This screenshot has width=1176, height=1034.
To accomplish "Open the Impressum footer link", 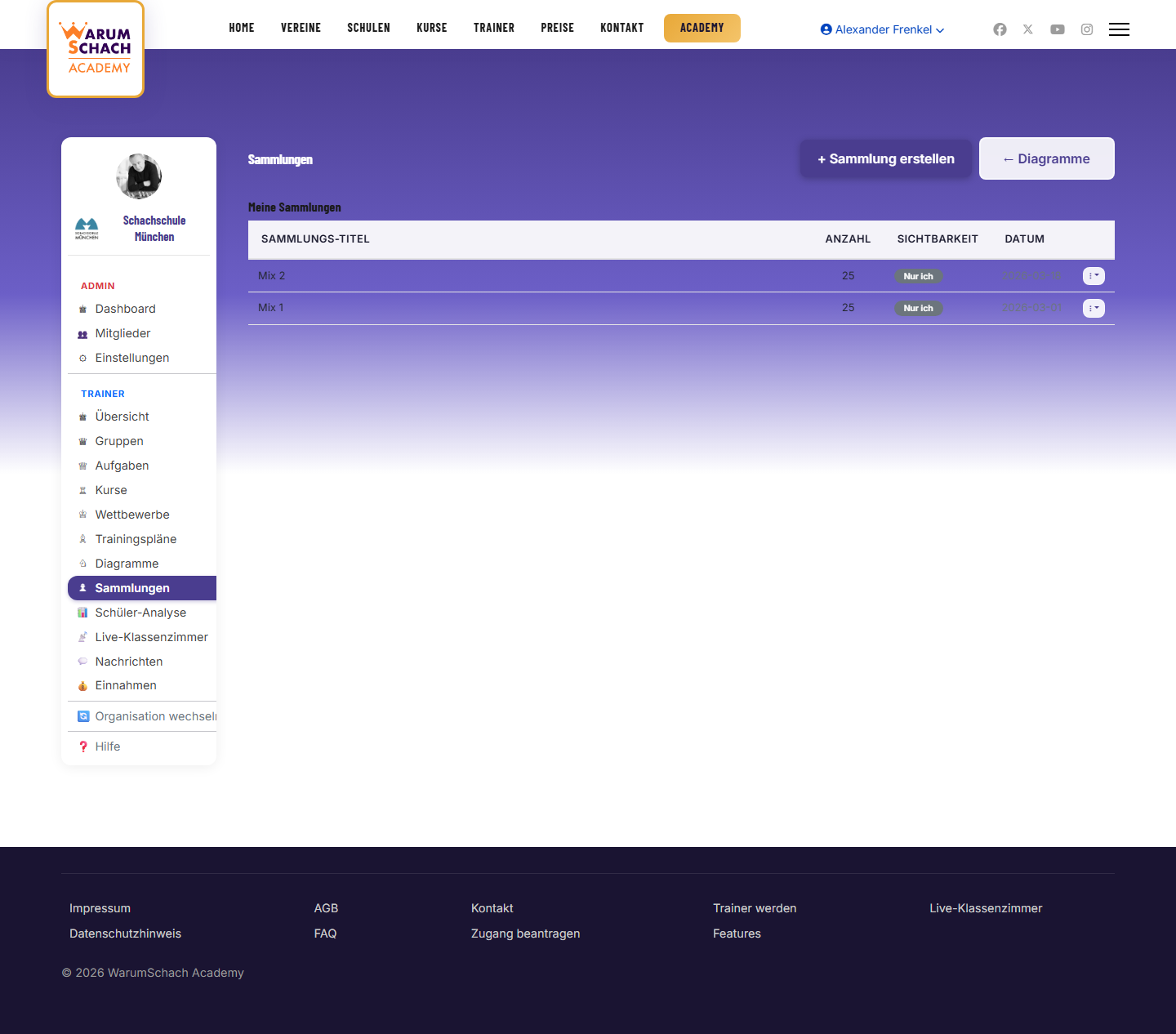I will point(100,908).
